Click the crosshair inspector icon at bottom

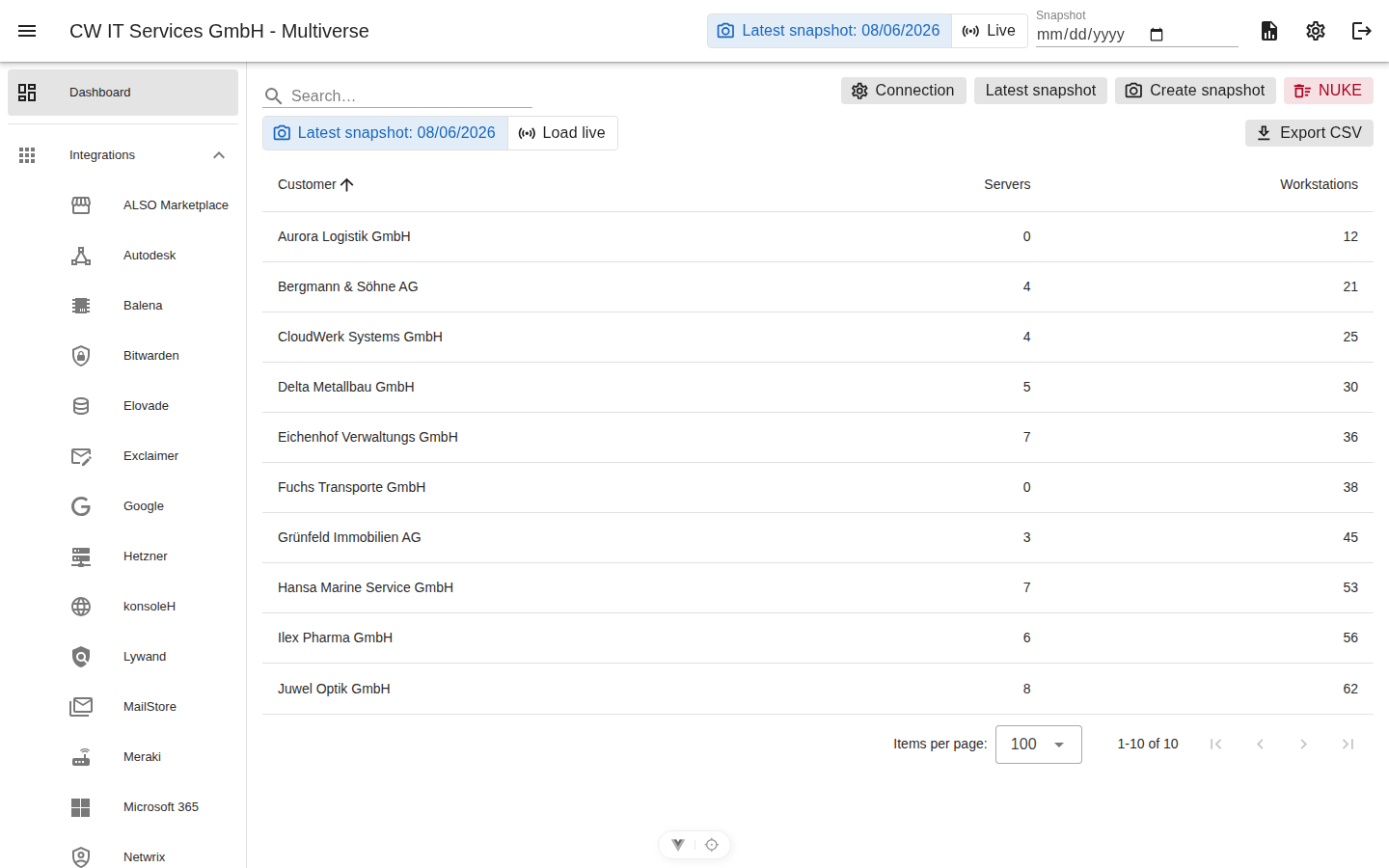tap(712, 845)
